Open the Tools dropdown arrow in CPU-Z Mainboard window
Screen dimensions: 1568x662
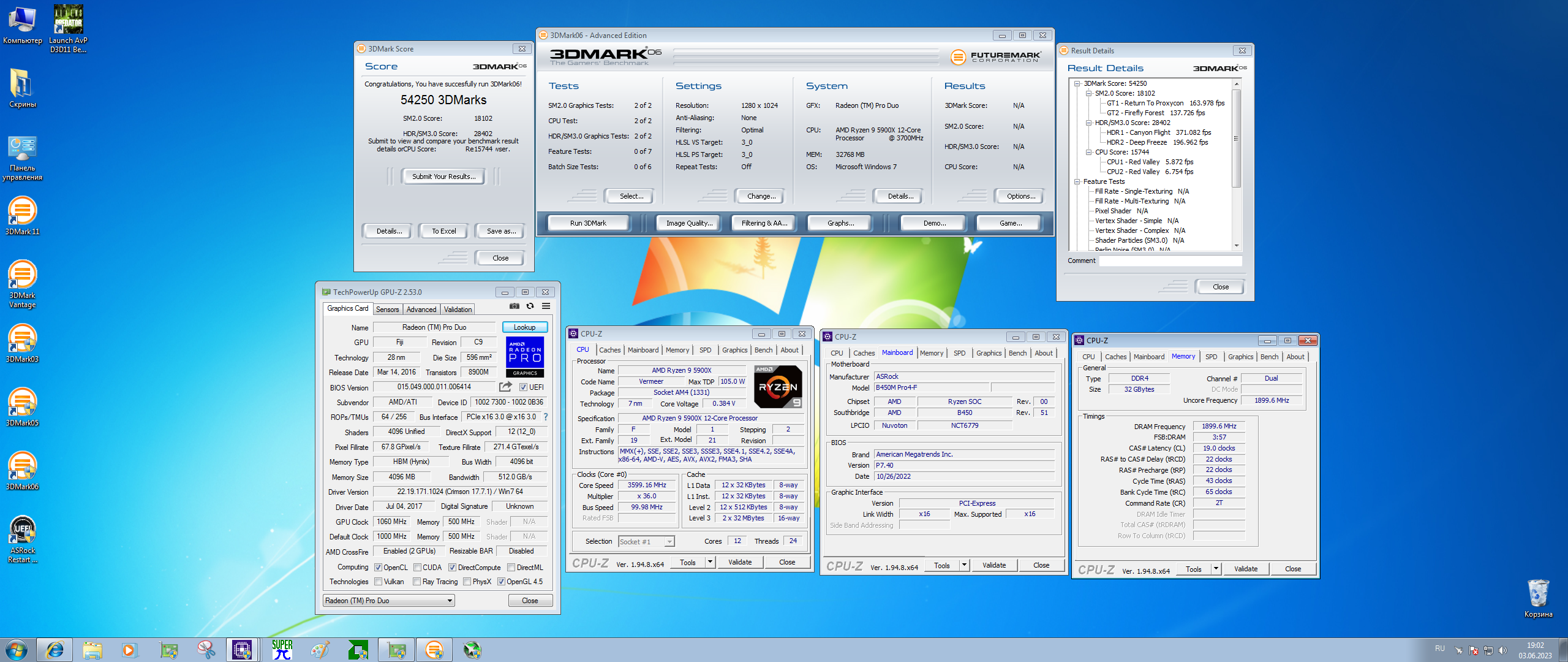(964, 565)
